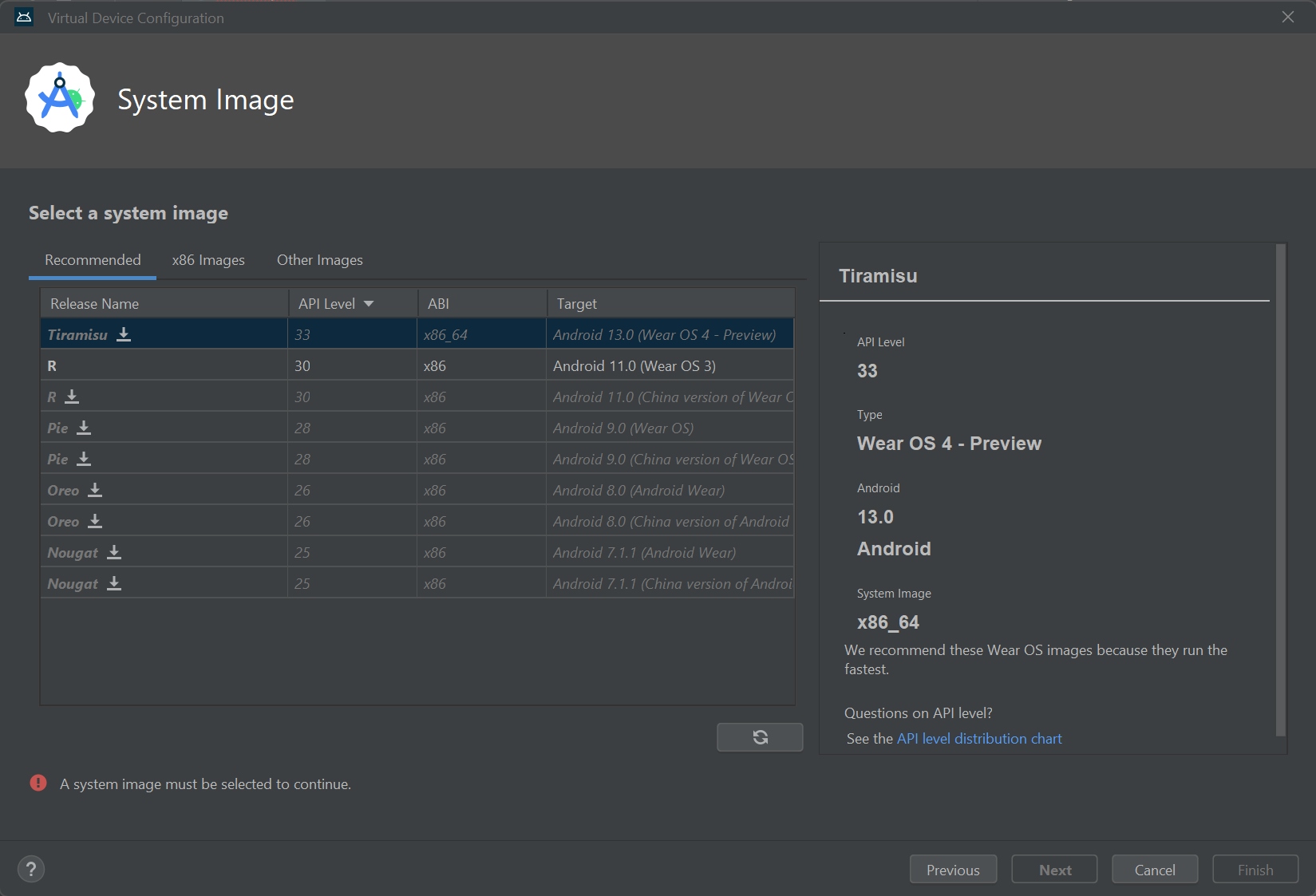This screenshot has width=1316, height=896.
Task: Sort by API Level column arrow
Action: [369, 304]
